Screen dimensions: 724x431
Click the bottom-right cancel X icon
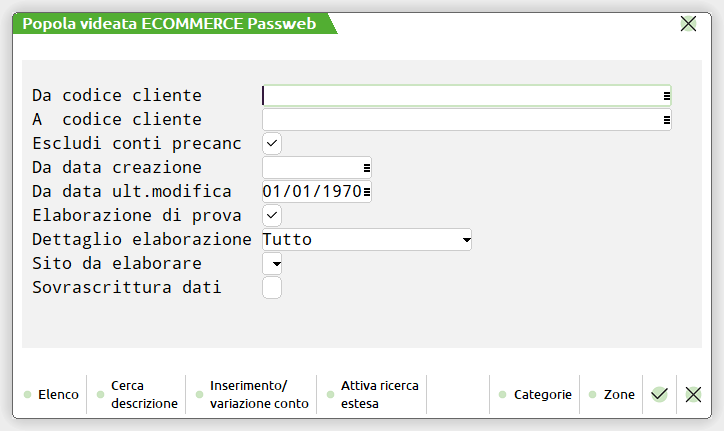693,395
